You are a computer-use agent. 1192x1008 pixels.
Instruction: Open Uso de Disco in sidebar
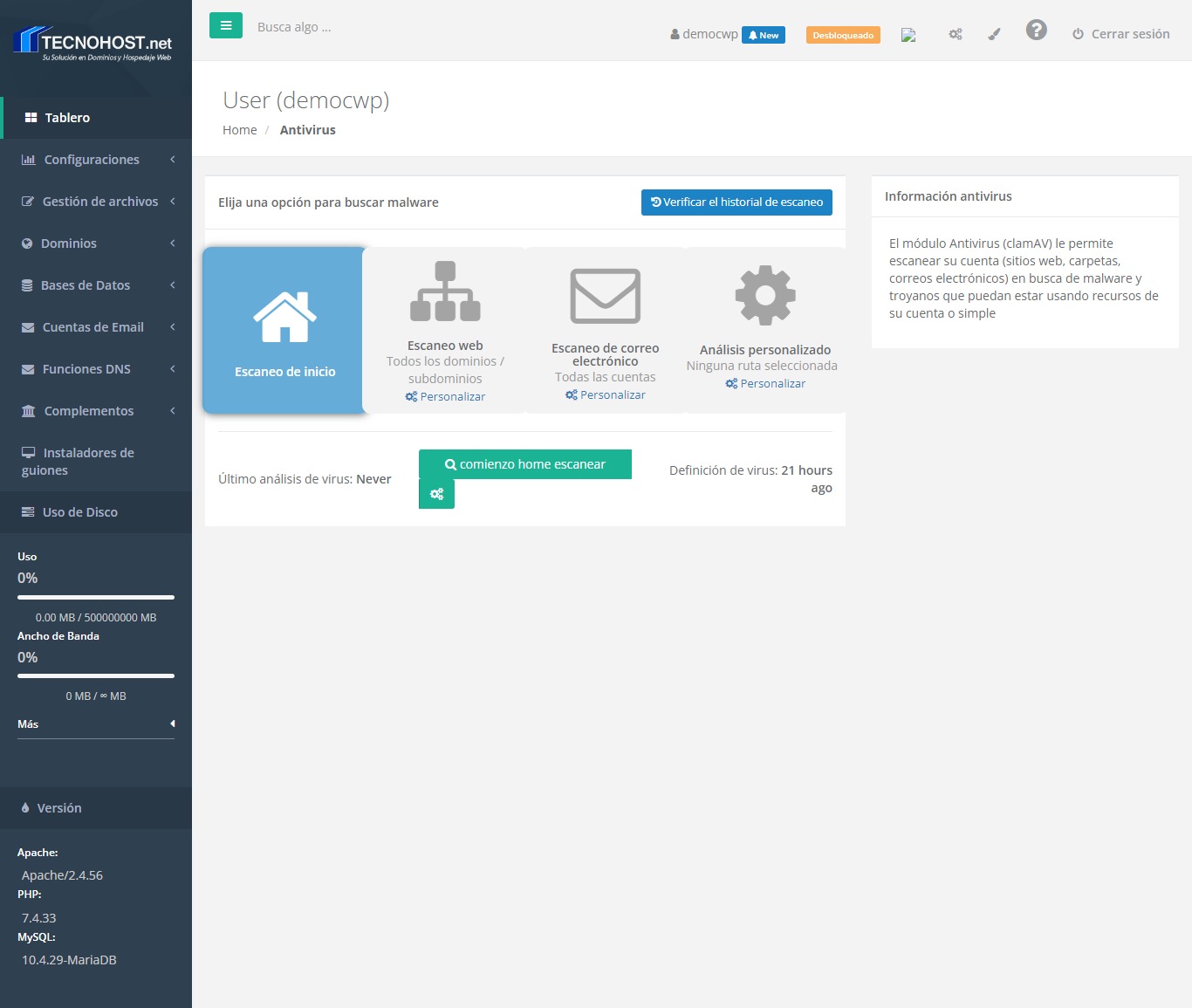pos(79,512)
